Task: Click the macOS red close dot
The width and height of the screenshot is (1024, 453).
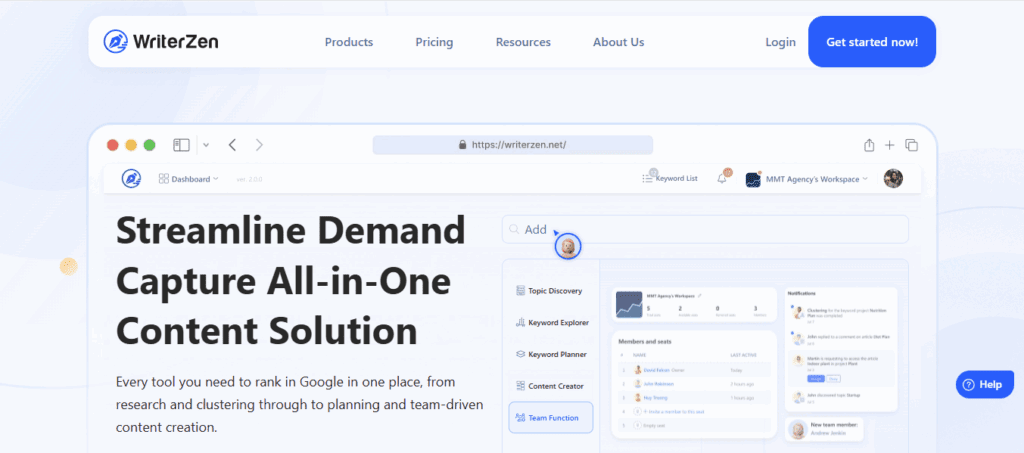Action: pyautogui.click(x=112, y=145)
